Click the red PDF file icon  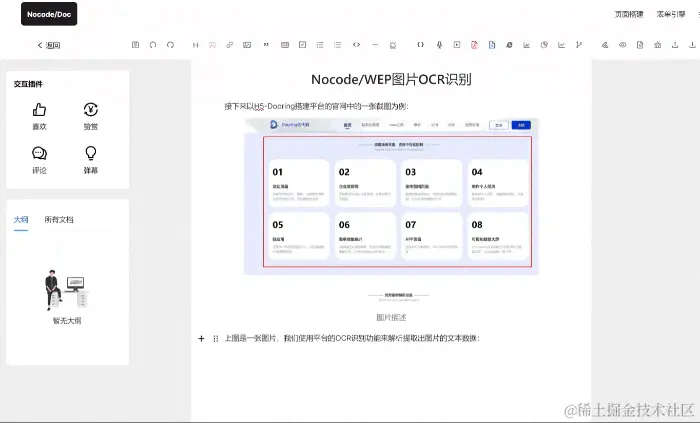(x=474, y=45)
